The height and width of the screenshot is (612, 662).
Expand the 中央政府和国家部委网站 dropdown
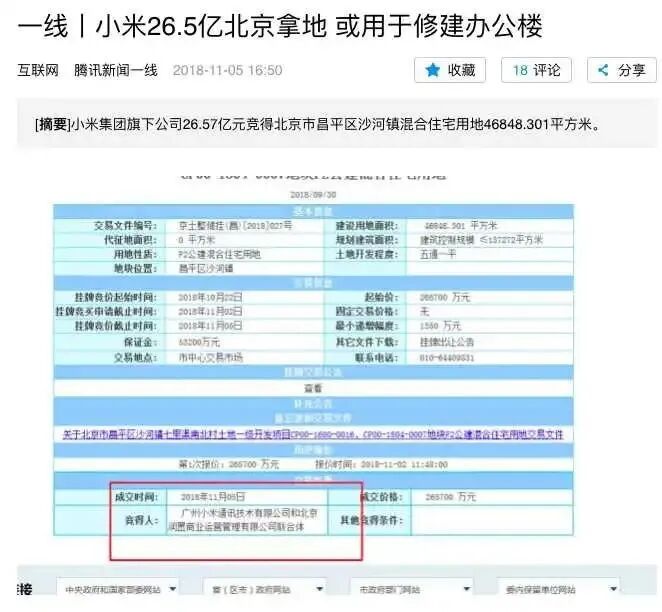pyautogui.click(x=117, y=589)
